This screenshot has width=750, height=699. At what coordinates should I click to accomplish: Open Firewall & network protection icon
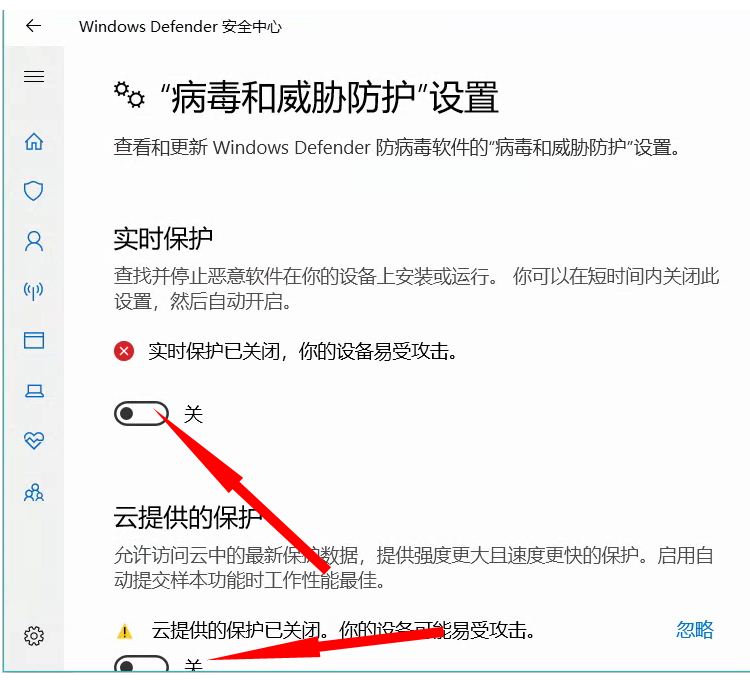click(33, 290)
